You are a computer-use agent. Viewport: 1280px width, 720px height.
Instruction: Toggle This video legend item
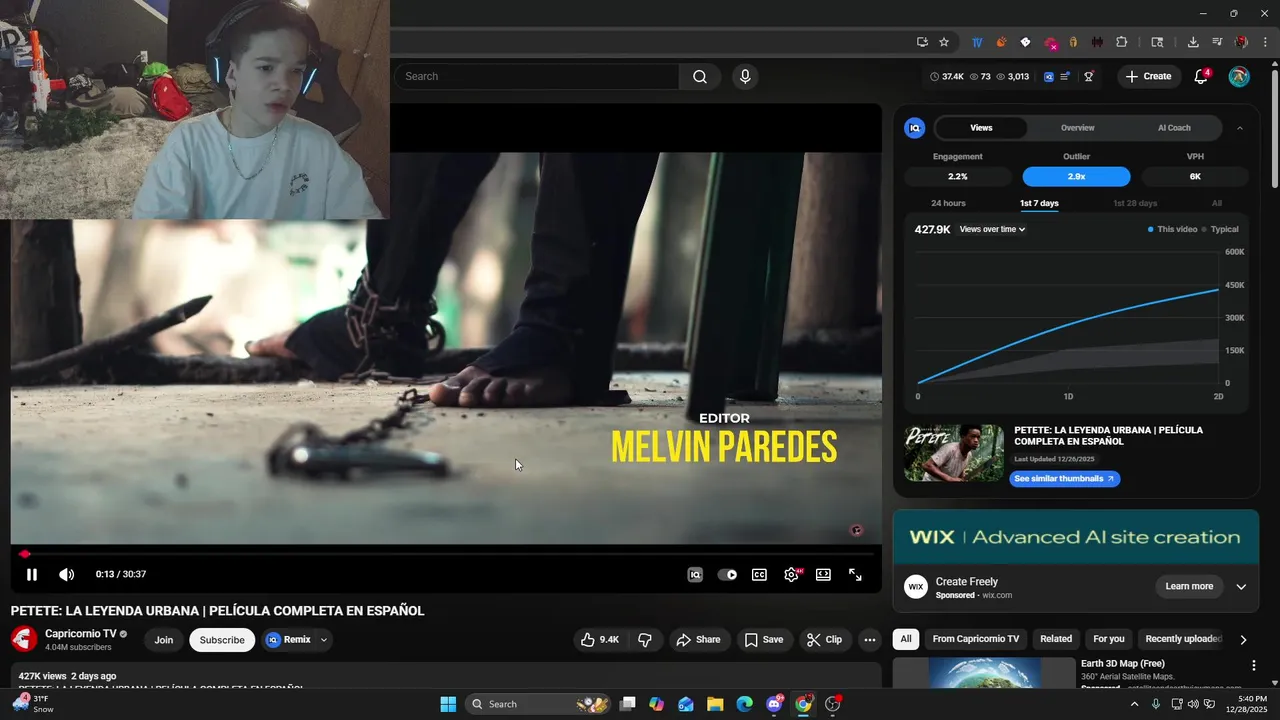[x=1172, y=229]
